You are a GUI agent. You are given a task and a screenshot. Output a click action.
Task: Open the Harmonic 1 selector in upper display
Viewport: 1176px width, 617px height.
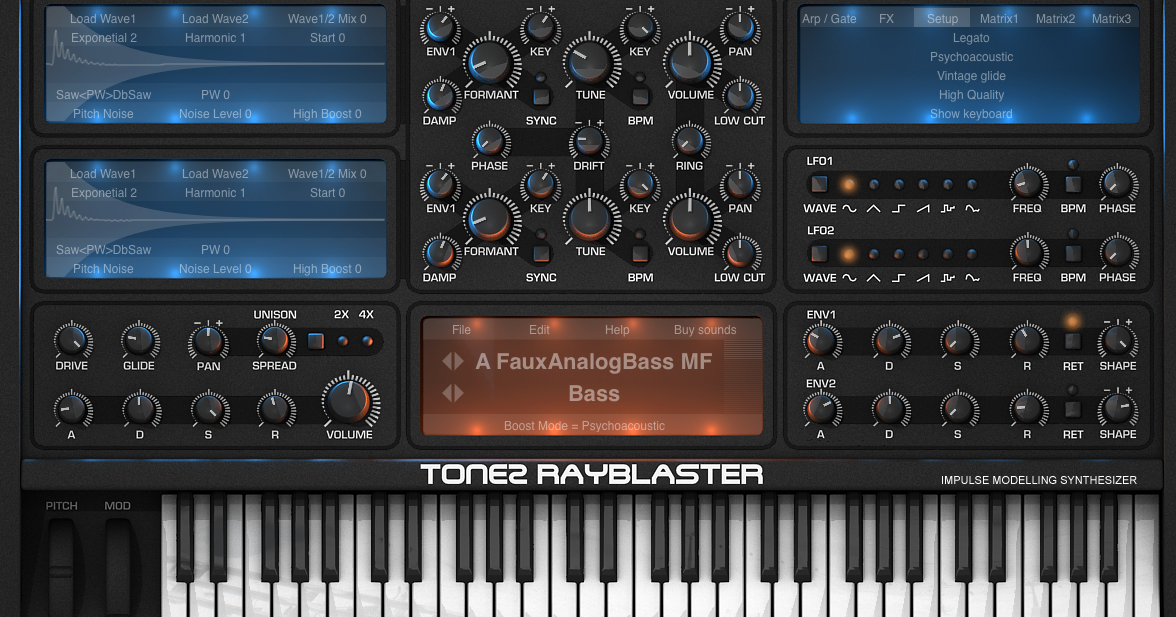(x=215, y=37)
